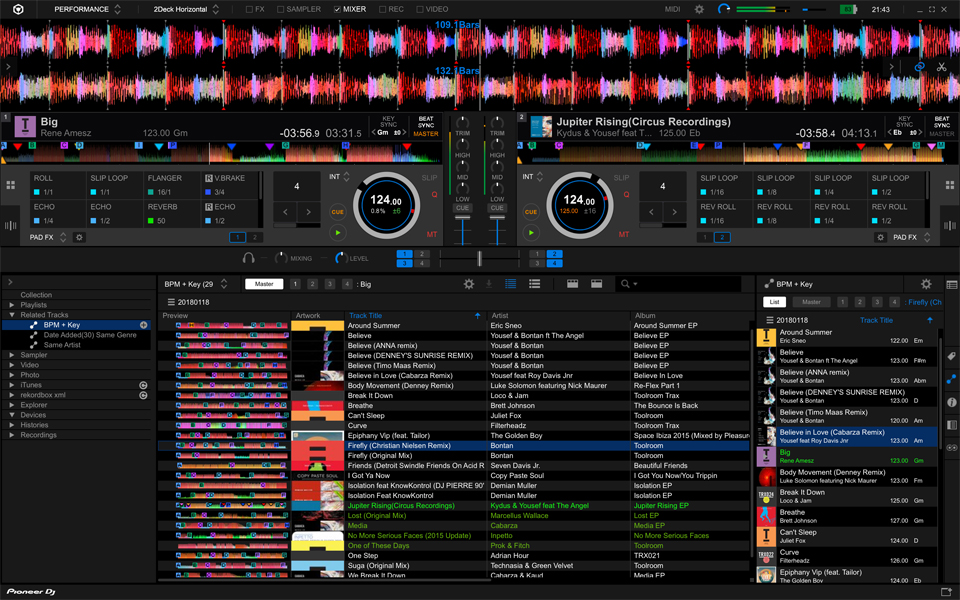960x600 pixels.
Task: Click the waveform scissors icon
Action: pyautogui.click(x=942, y=67)
